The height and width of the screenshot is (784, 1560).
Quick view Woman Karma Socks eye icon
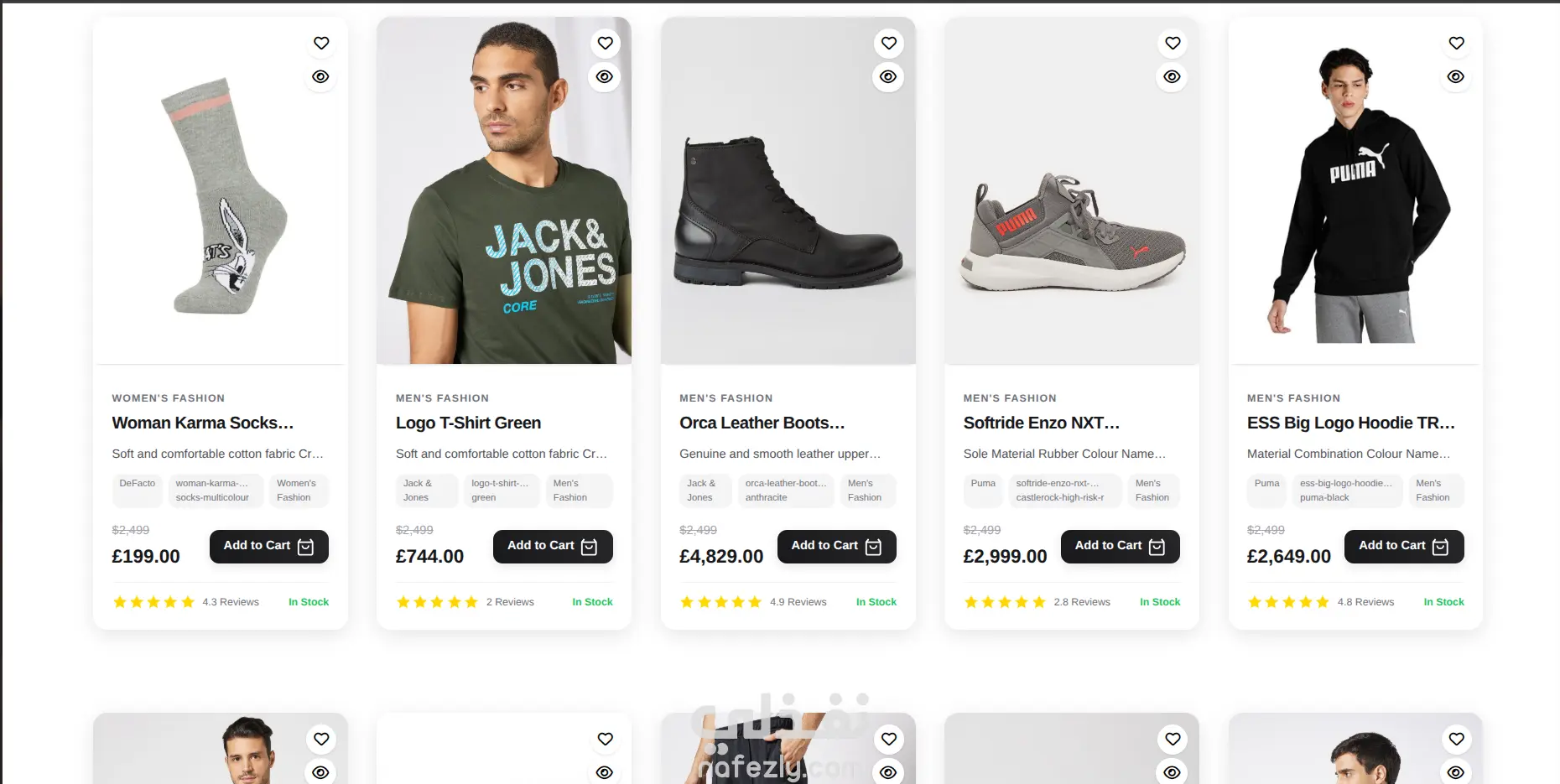320,76
